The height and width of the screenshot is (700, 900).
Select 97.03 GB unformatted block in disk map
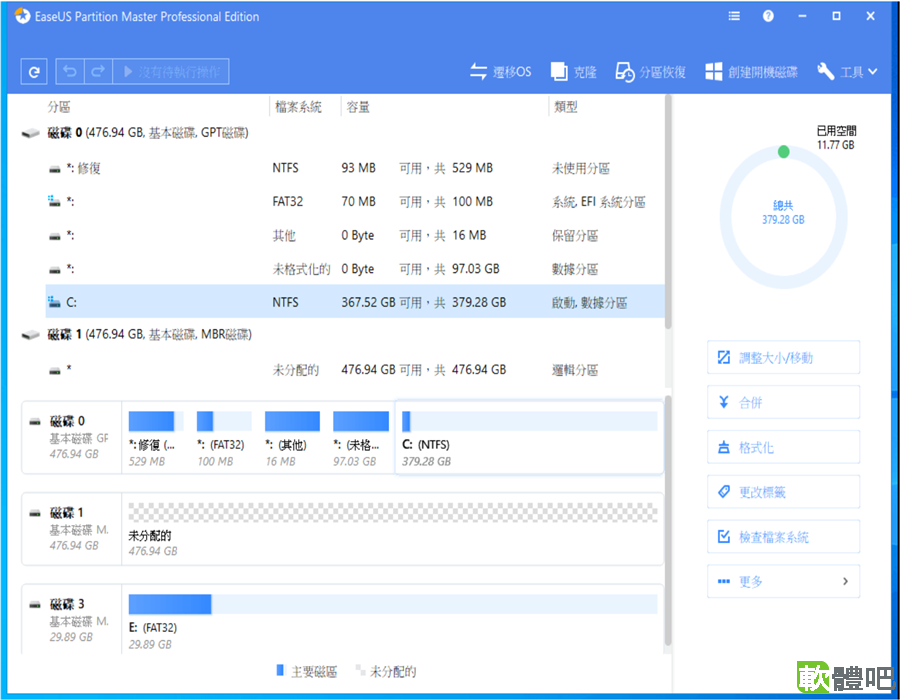click(x=360, y=438)
